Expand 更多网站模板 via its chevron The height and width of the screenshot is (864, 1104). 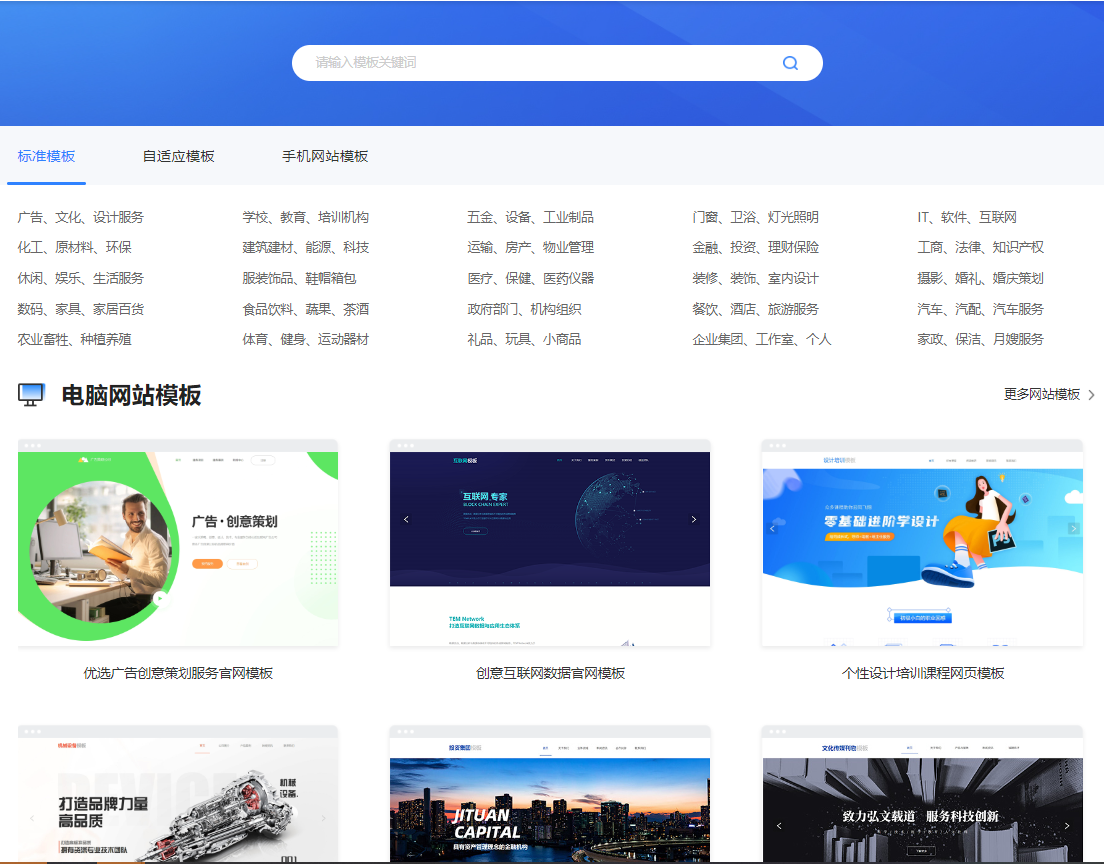tap(1091, 395)
